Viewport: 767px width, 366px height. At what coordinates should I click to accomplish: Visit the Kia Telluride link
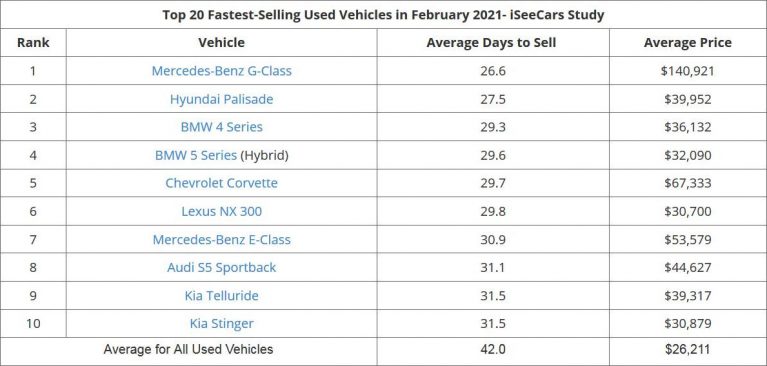pyautogui.click(x=222, y=296)
